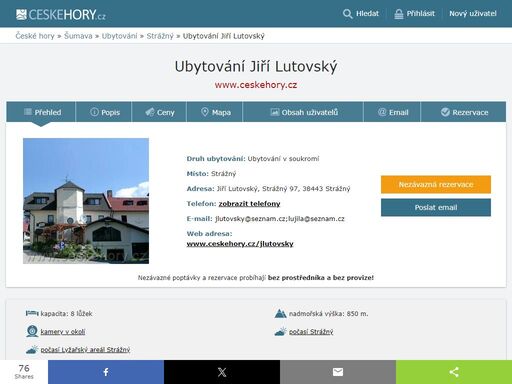Reveal phone numbers with zobrazit telefony
Screen dimensions: 512x384
coord(249,204)
